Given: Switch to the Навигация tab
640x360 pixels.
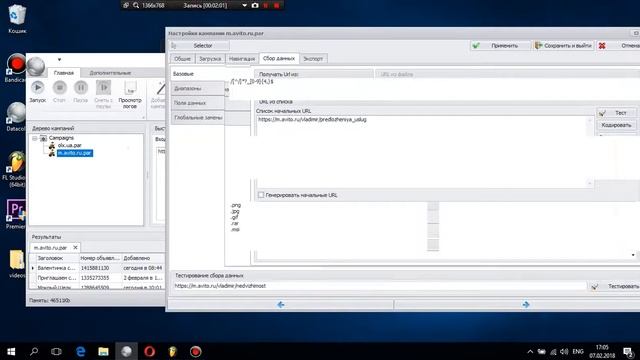Looking at the screenshot, I should 242,59.
